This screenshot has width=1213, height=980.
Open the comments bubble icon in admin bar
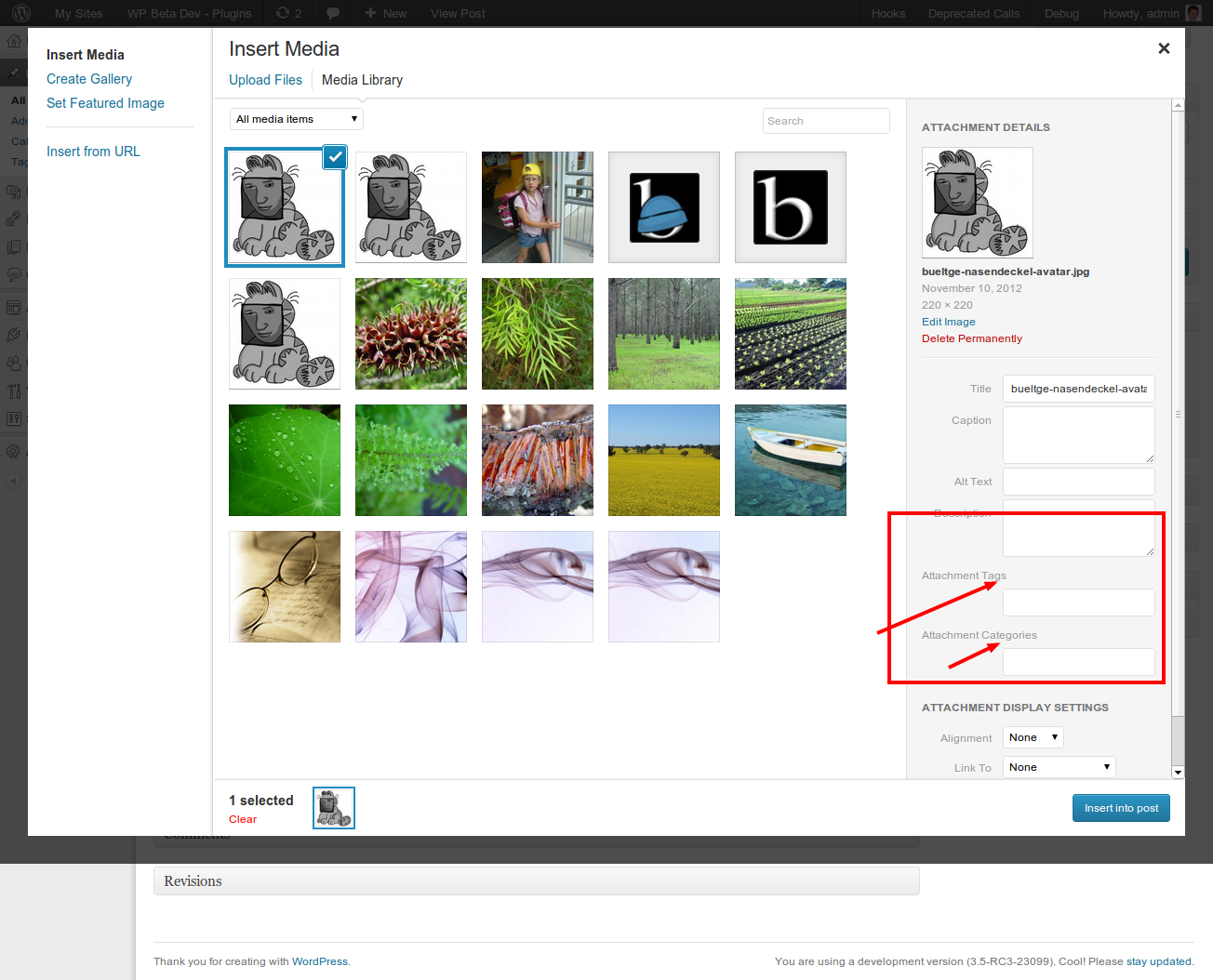(x=333, y=13)
